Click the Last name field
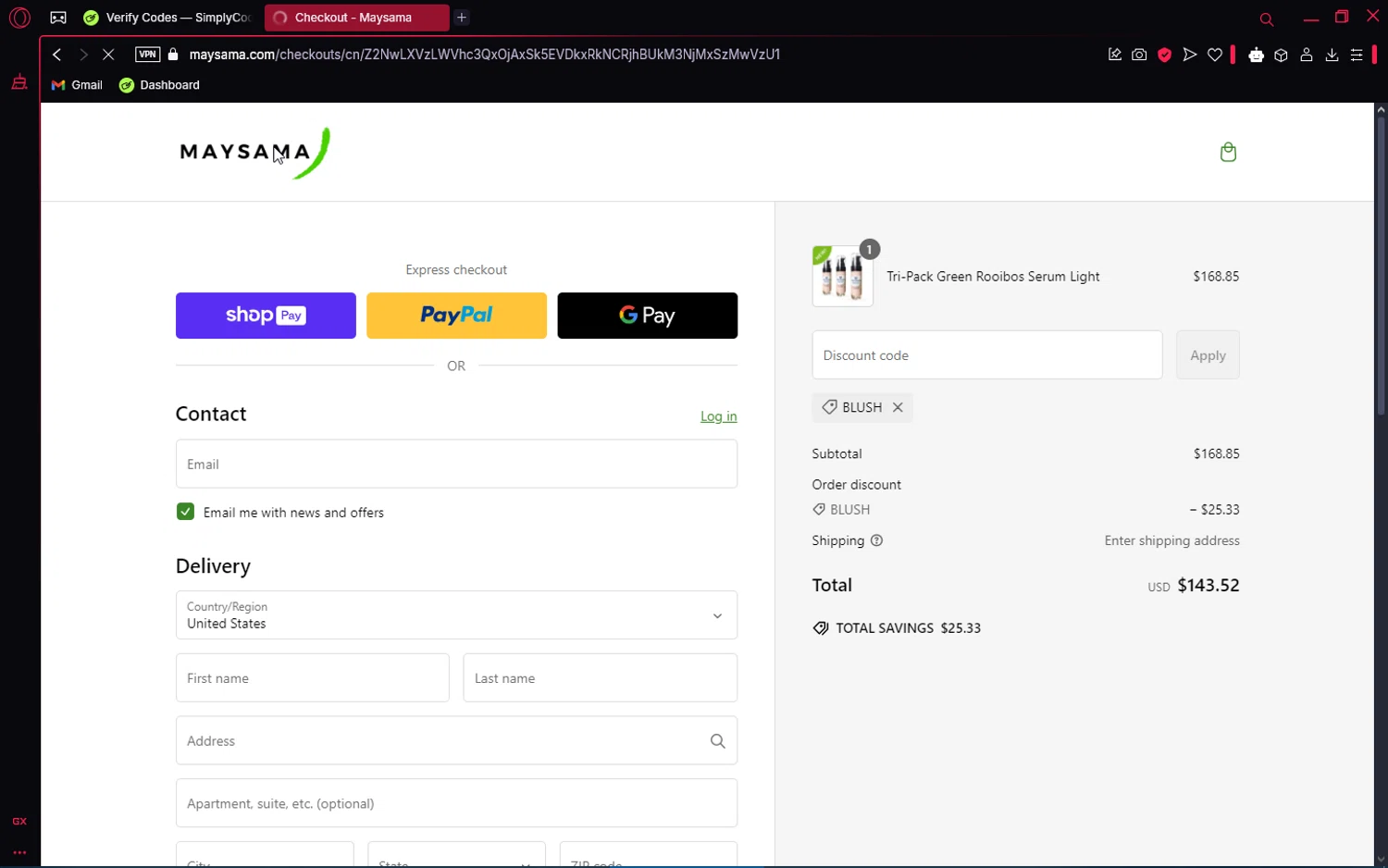The width and height of the screenshot is (1388, 868). click(601, 678)
